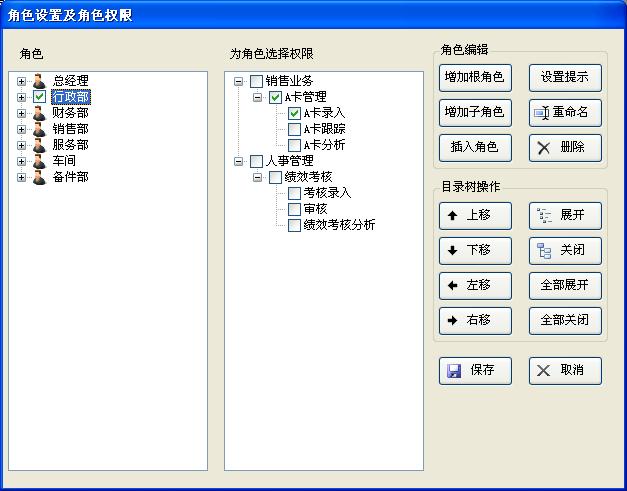Viewport: 627px width, 491px height.
Task: Select the 人事管理 permission label
Action: (290, 161)
